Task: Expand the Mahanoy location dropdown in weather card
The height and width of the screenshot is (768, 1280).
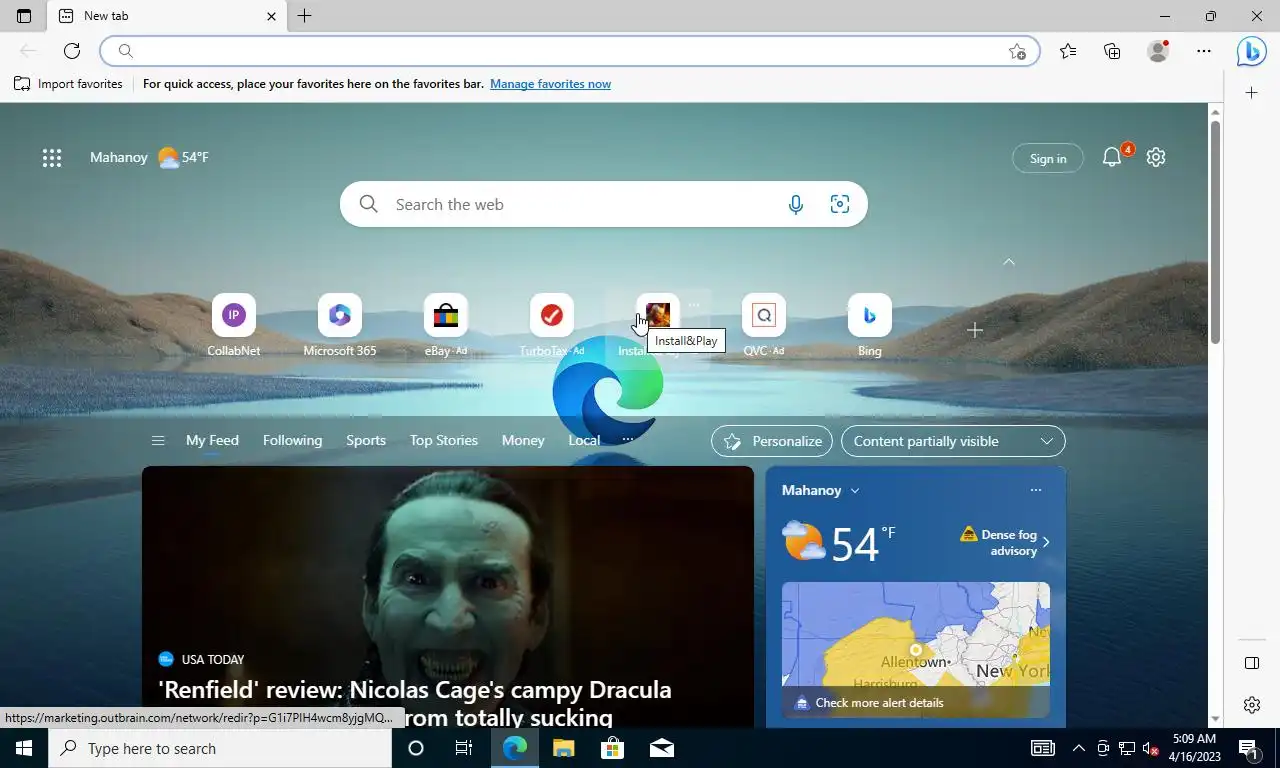Action: [x=855, y=490]
